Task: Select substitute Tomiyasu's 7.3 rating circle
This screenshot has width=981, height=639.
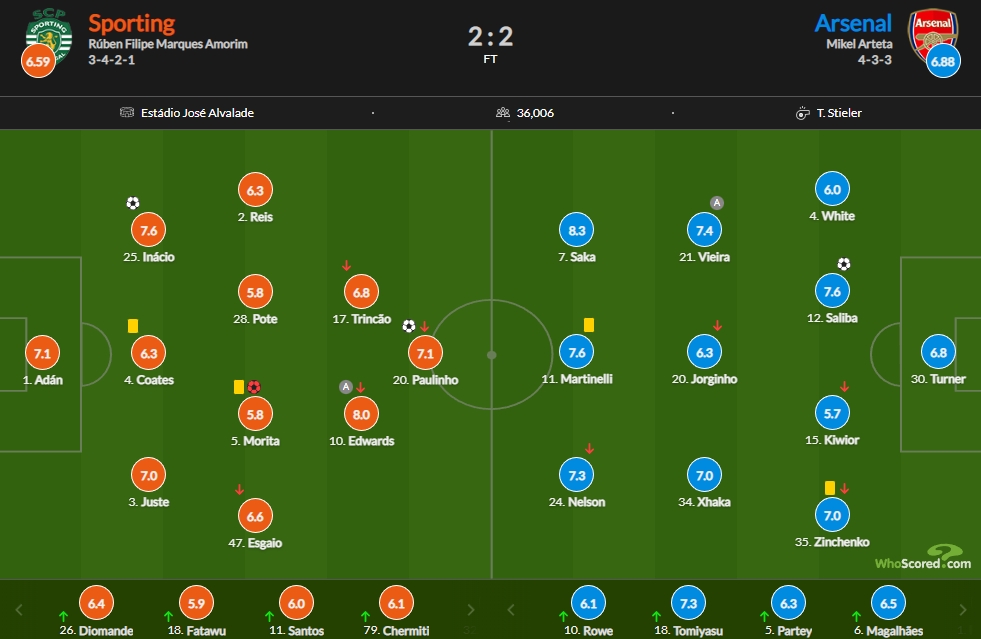Action: coord(688,603)
